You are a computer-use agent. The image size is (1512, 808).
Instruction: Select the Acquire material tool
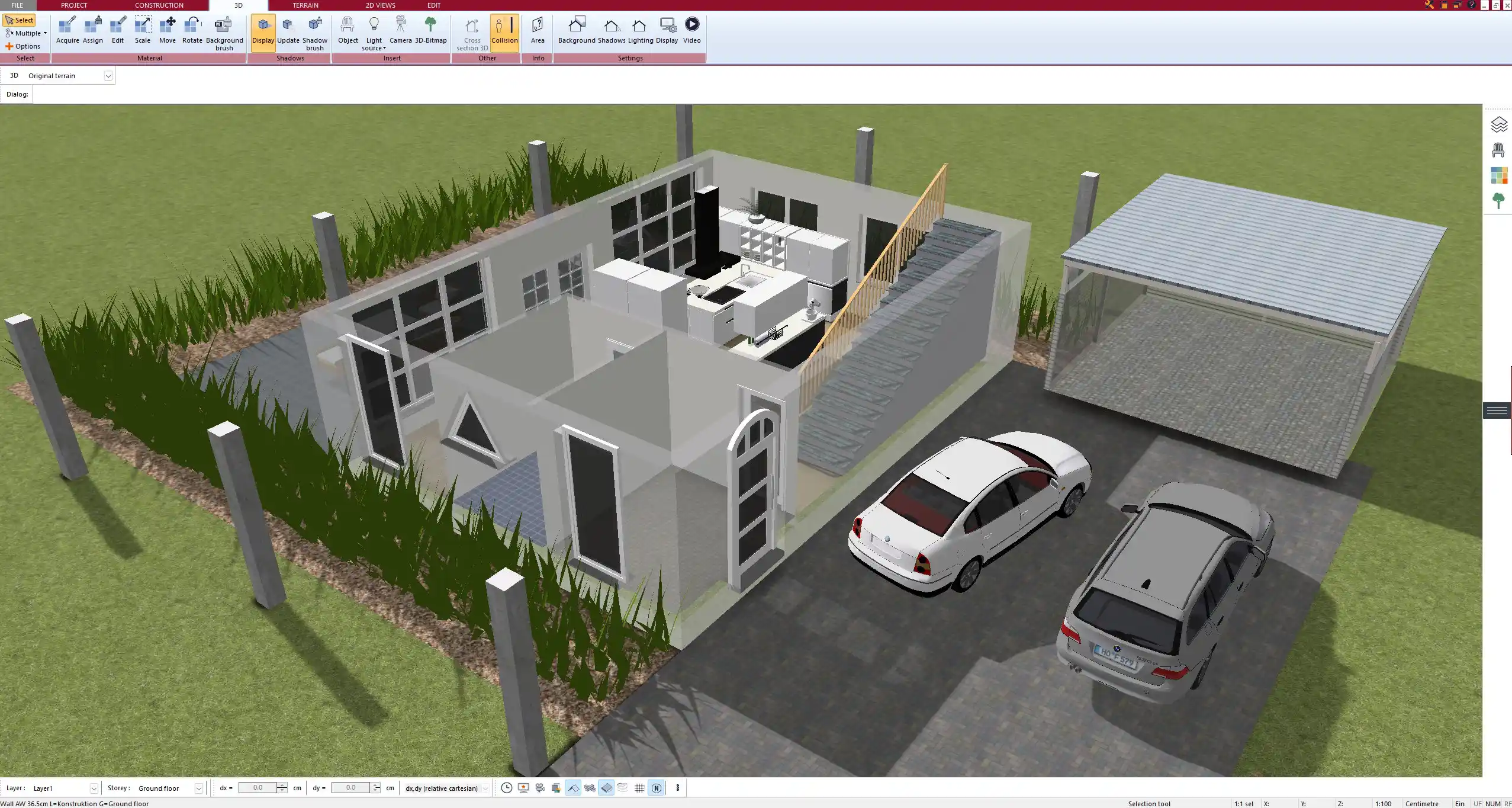pos(67,30)
